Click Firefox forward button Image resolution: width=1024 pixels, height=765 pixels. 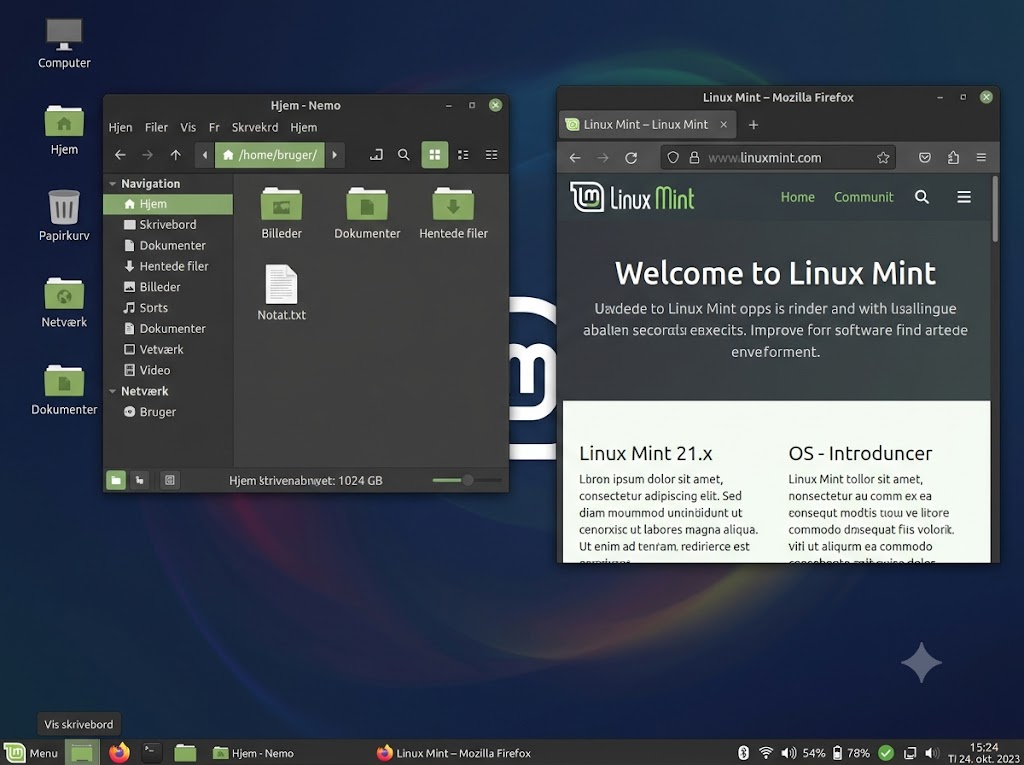(603, 158)
